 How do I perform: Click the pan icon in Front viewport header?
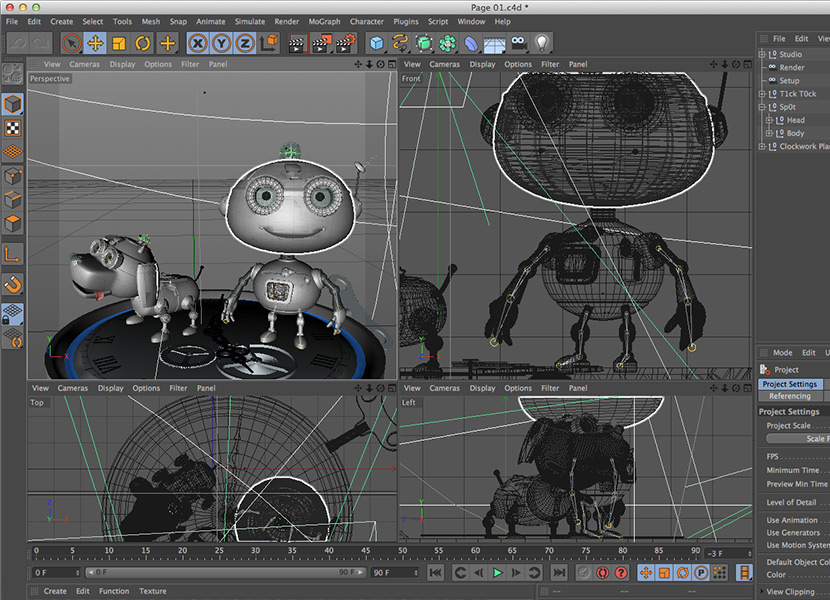coord(714,64)
